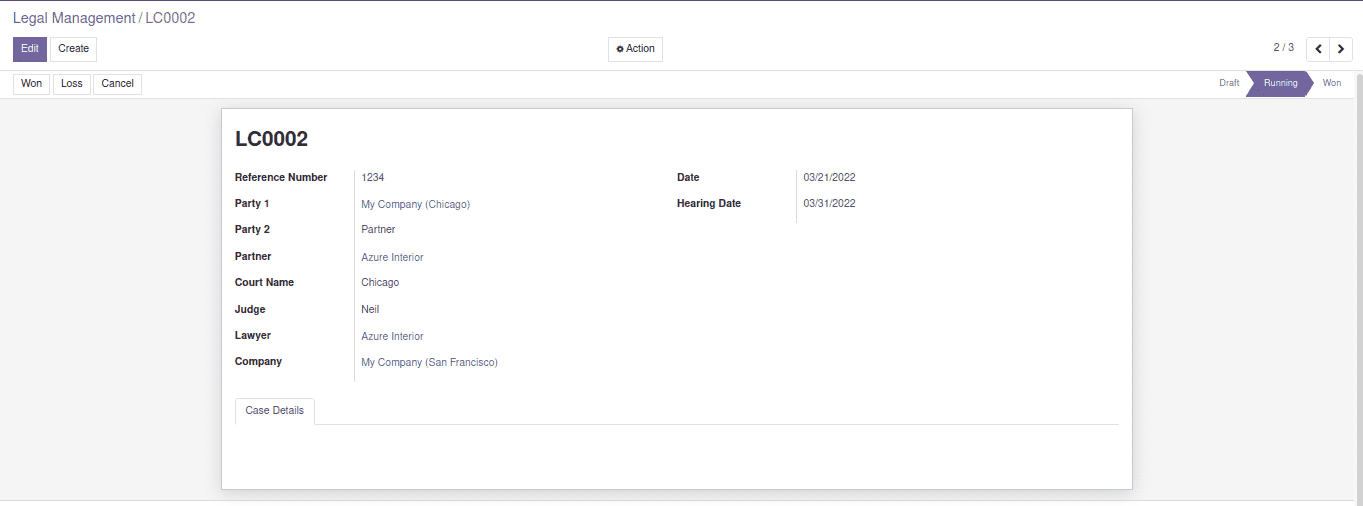Open the Lawyer Azure Interior link

(392, 336)
